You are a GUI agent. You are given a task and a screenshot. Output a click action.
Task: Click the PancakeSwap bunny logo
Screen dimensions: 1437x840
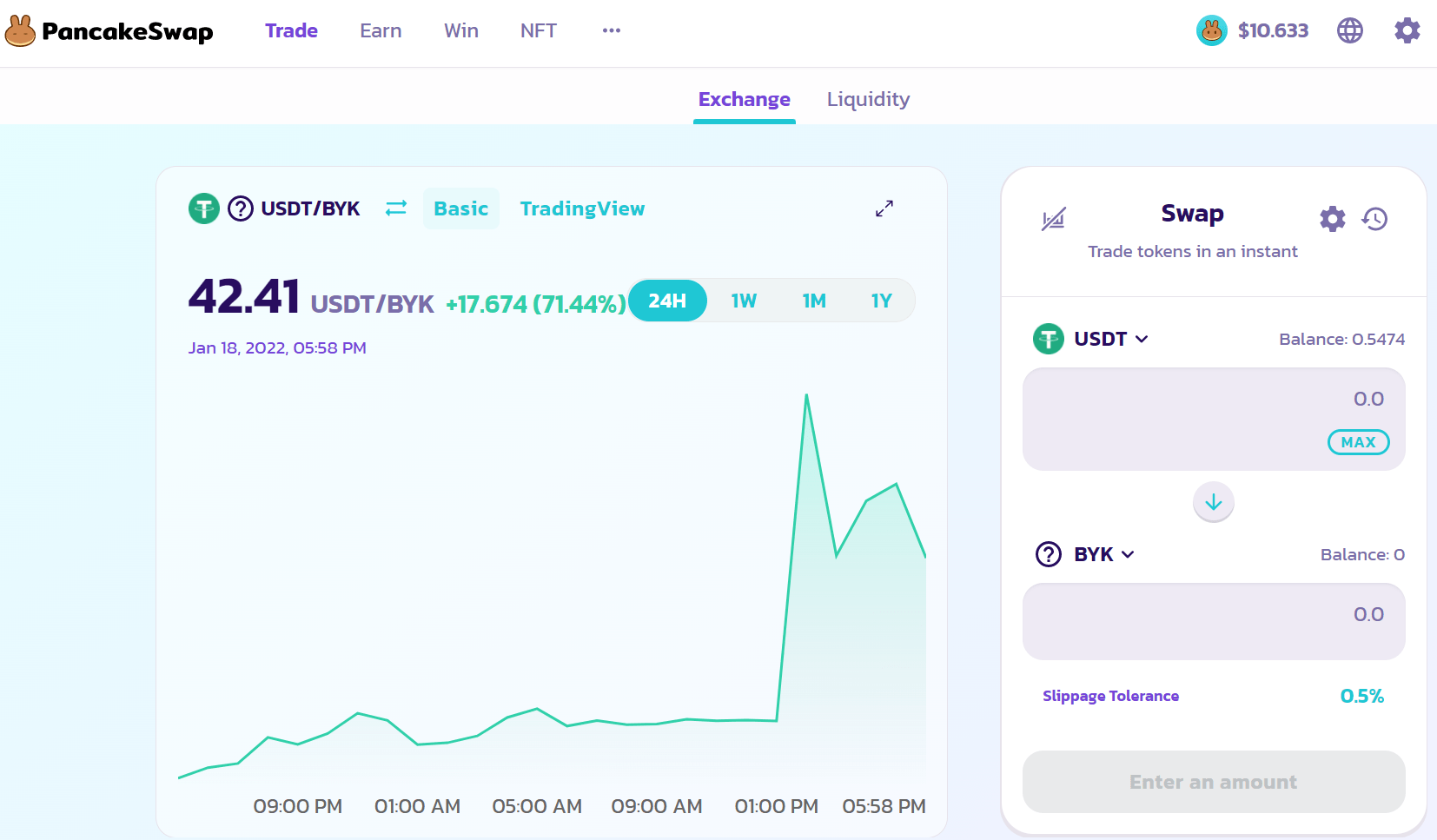tap(21, 31)
